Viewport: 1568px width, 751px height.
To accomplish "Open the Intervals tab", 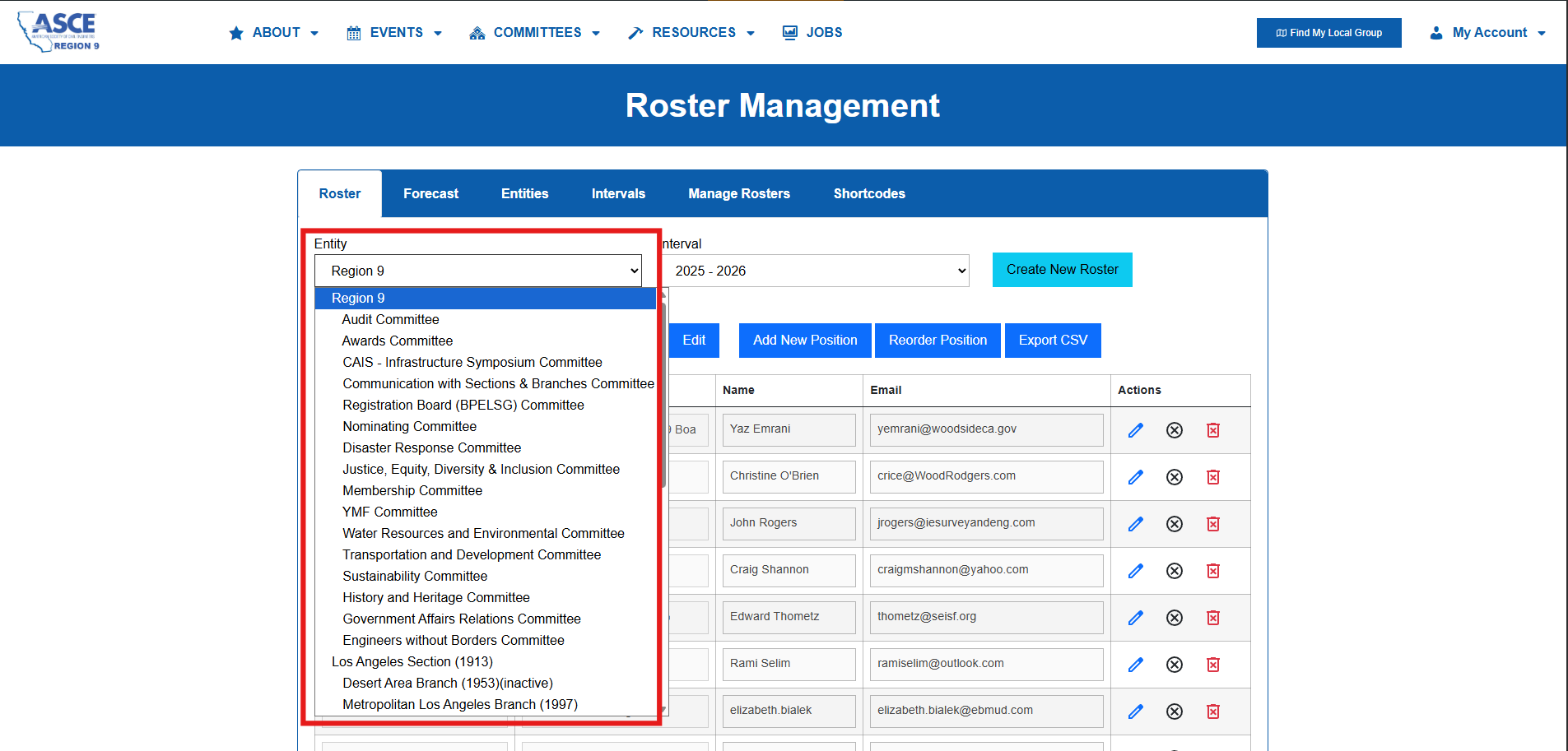I will click(x=618, y=194).
